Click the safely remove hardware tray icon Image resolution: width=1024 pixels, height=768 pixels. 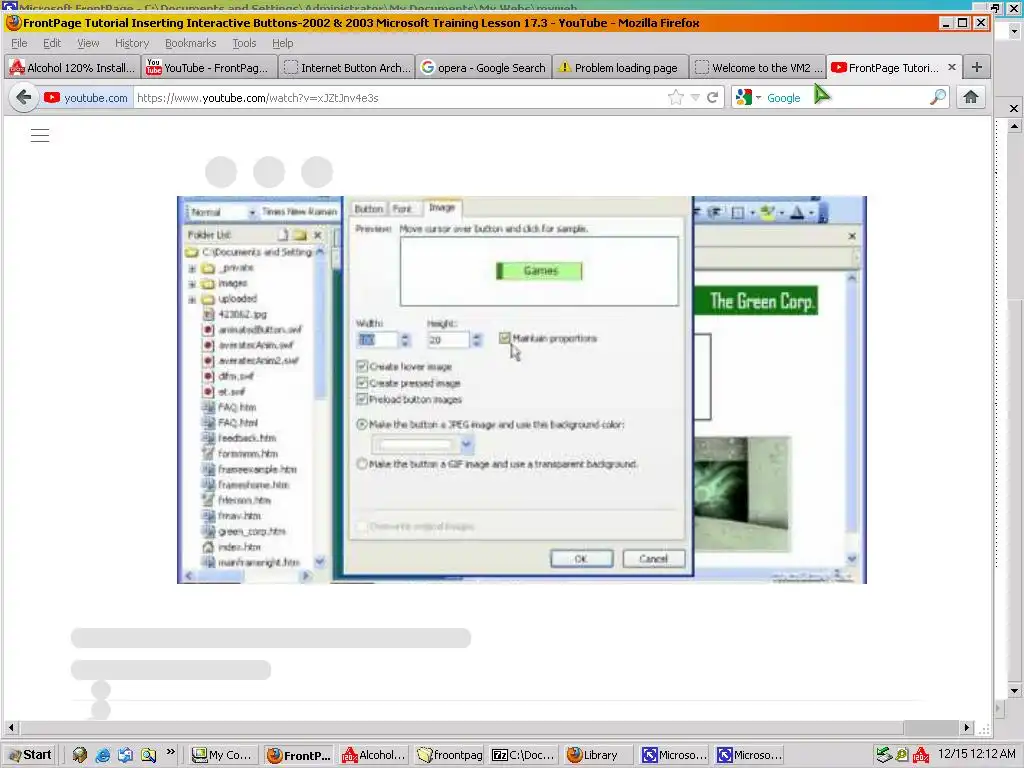(884, 755)
